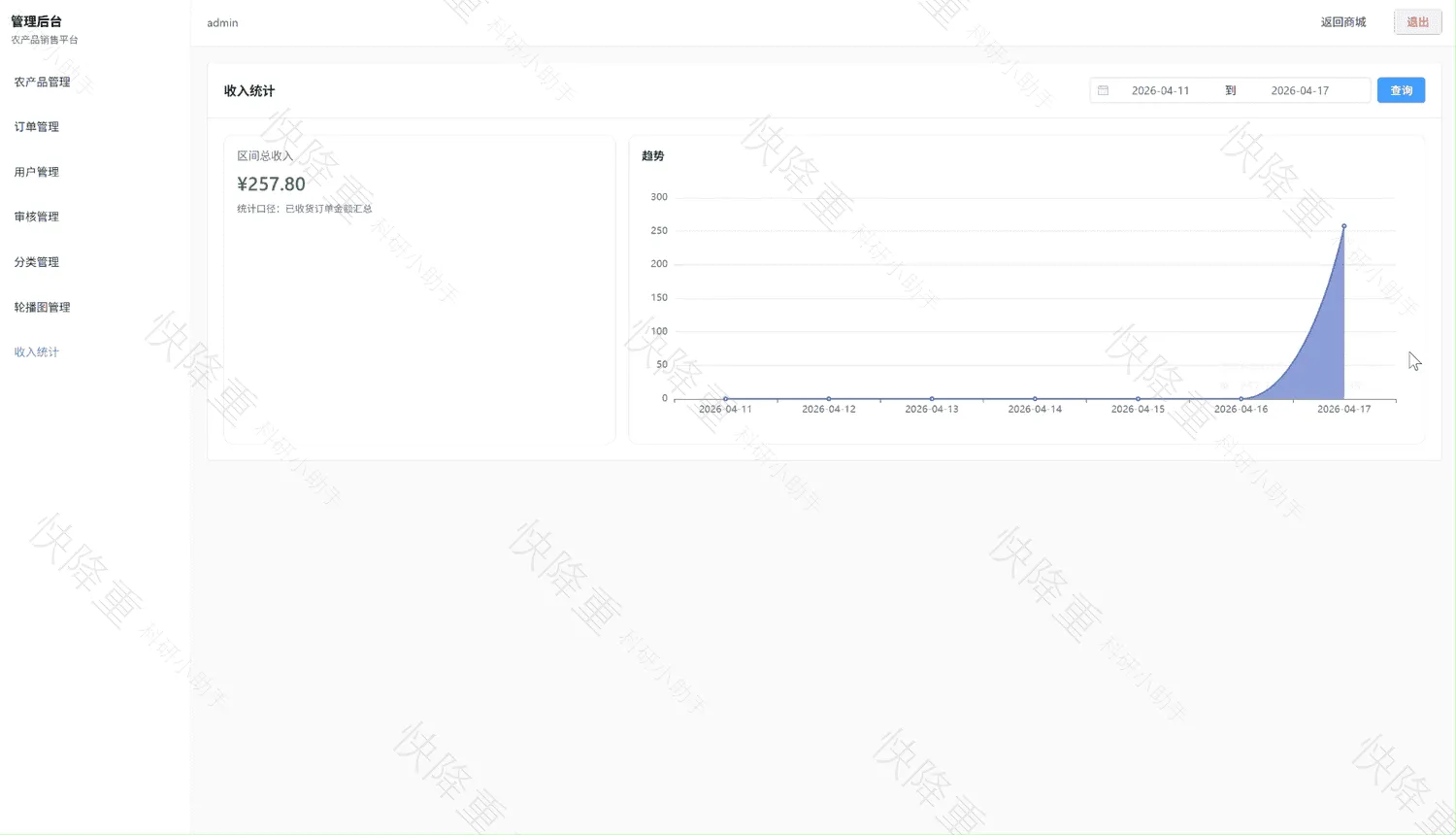The width and height of the screenshot is (1456, 835).
Task: Open 轮播图管理 page
Action: [42, 307]
